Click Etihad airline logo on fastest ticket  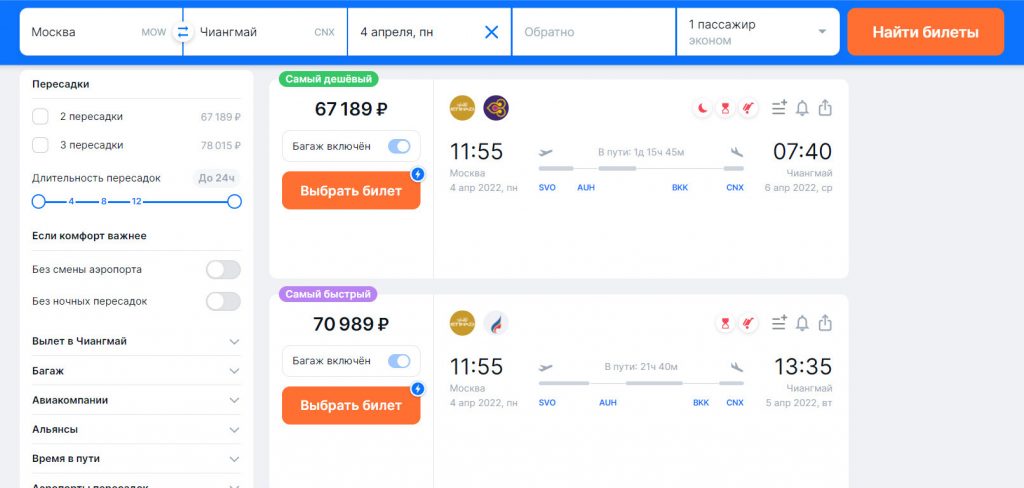coord(462,323)
